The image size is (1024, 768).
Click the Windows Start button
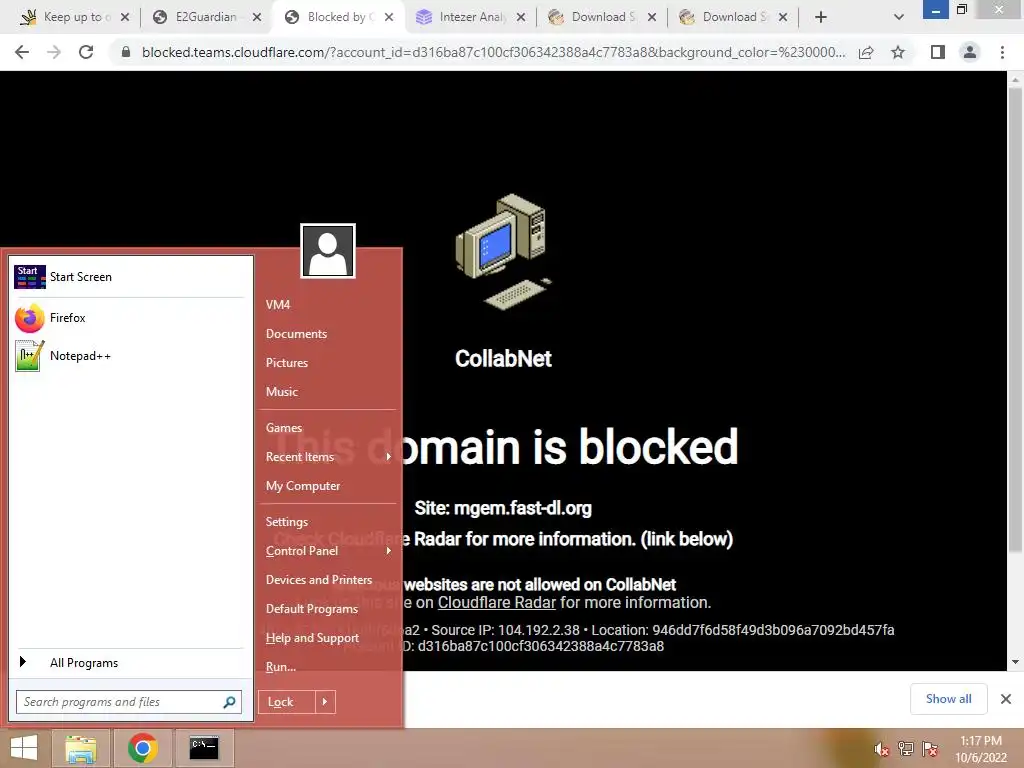[24, 748]
